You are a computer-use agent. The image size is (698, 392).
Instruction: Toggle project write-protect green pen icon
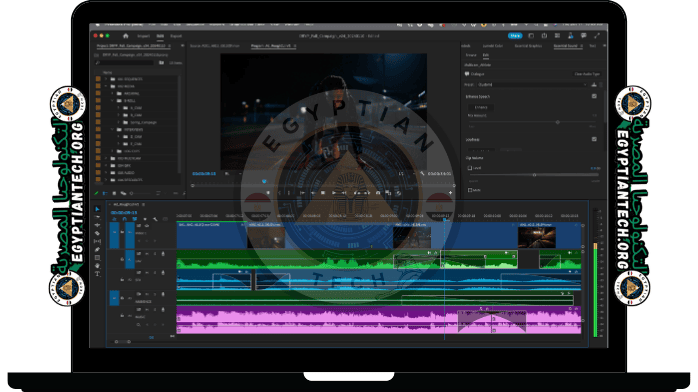point(96,193)
